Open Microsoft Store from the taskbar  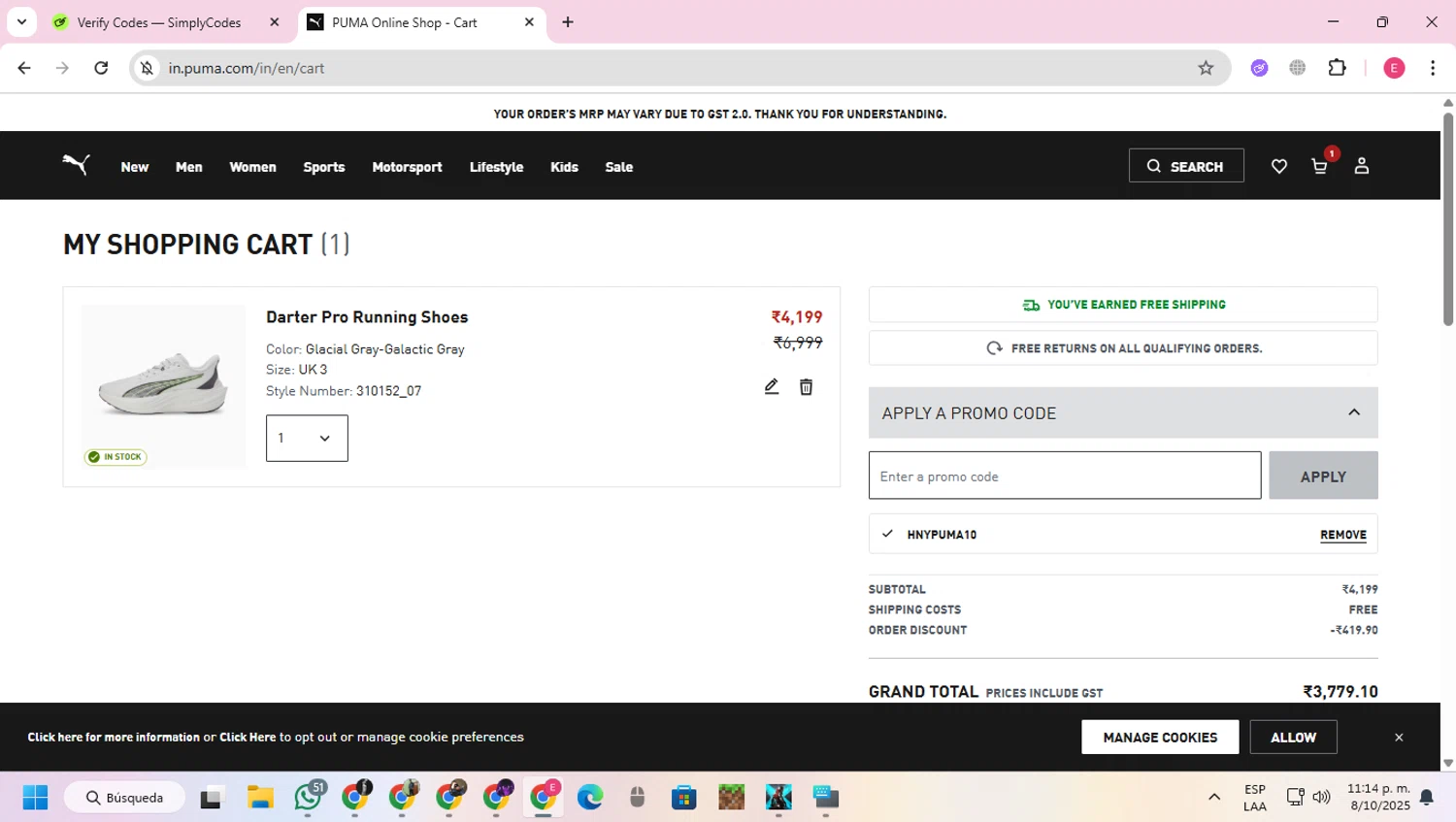coord(684,798)
